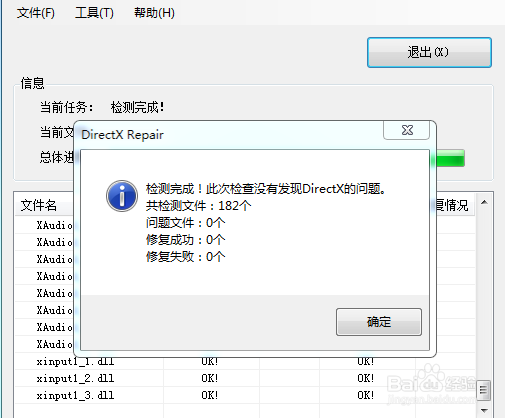Screen dimensions: 505x418
Task: Click the scrollbar down arrow
Action: 484,410
